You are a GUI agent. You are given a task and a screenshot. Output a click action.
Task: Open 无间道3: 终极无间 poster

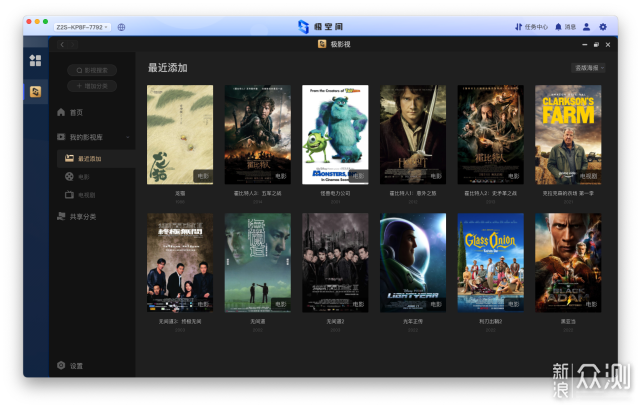pyautogui.click(x=180, y=262)
